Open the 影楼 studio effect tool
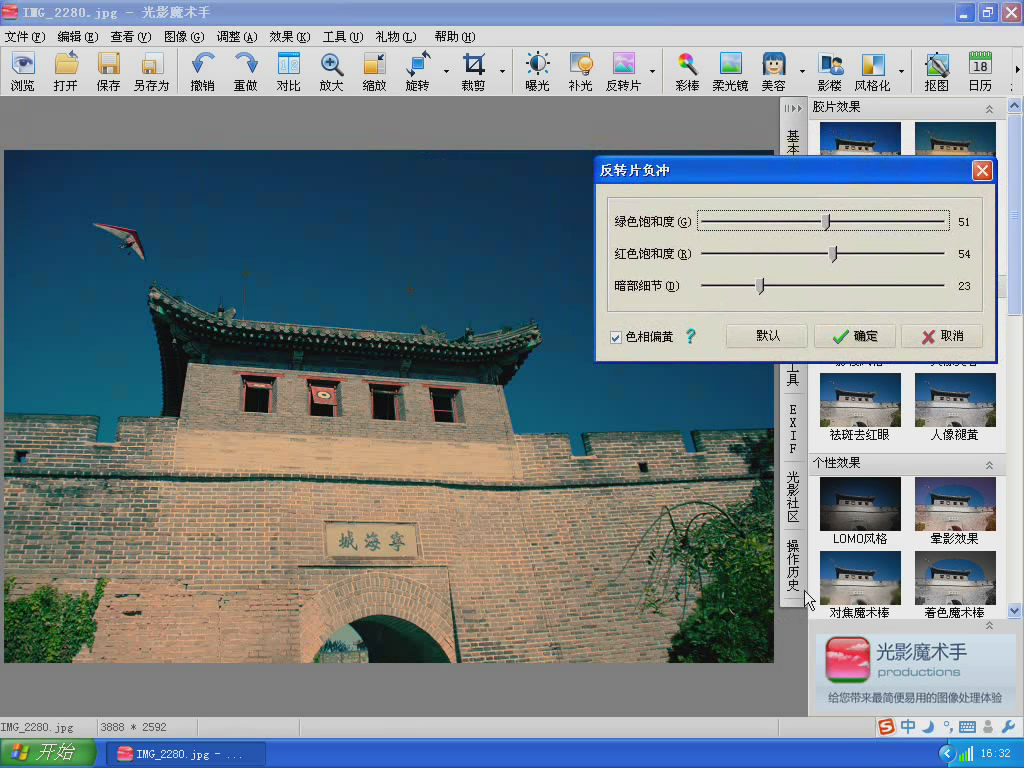Screen dimensions: 1024x768 (829, 71)
